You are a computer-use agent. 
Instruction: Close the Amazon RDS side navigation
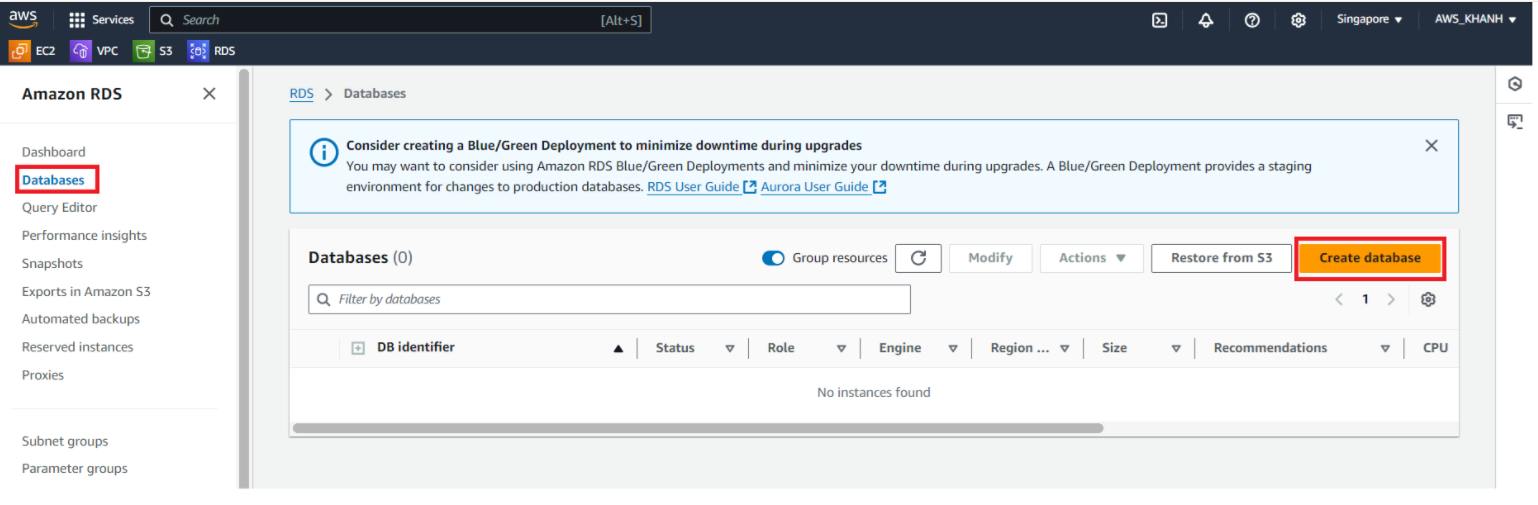(x=209, y=93)
